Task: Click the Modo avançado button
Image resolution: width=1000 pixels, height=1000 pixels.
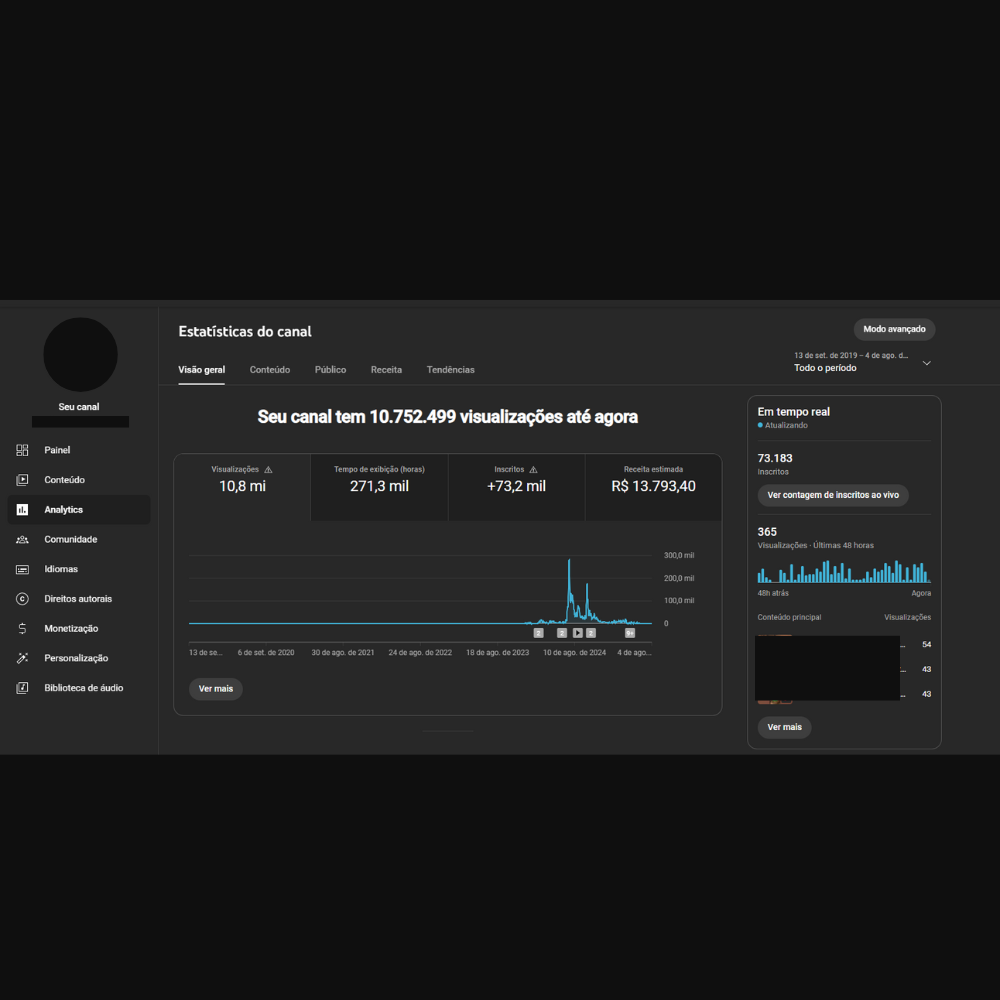Action: (x=894, y=329)
